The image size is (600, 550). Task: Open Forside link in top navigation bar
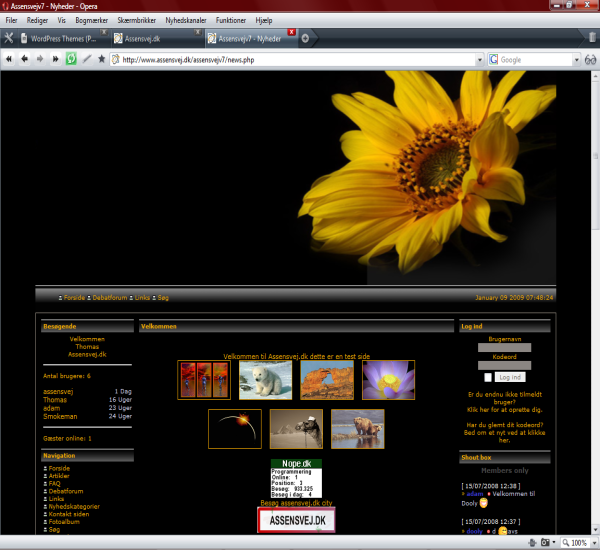[74, 297]
